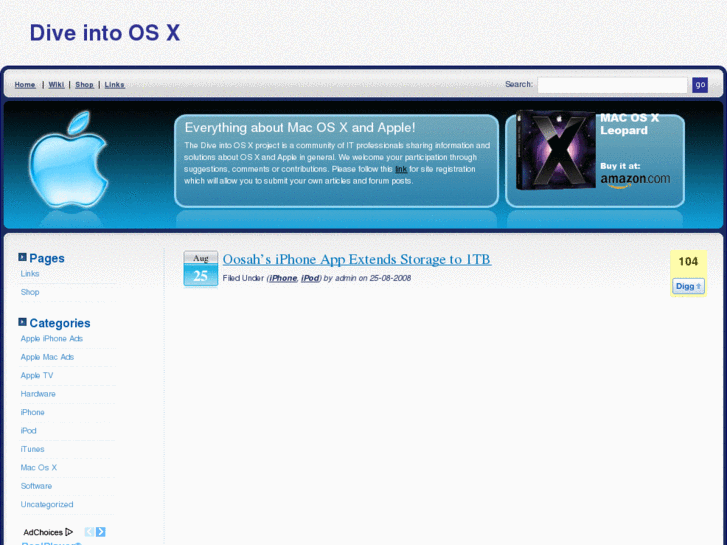Image resolution: width=727 pixels, height=545 pixels.
Task: Open the AdChoices info icon
Action: pos(69,532)
